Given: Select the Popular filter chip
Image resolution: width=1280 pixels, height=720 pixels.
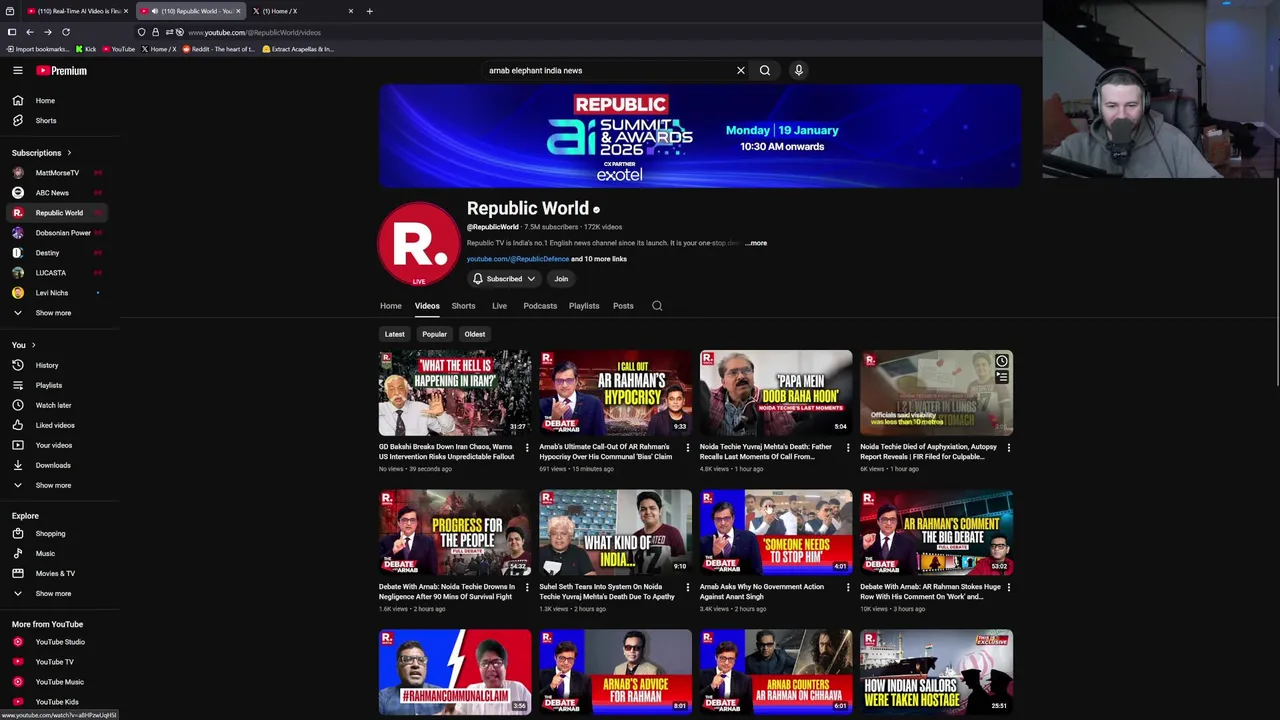Looking at the screenshot, I should 434,334.
